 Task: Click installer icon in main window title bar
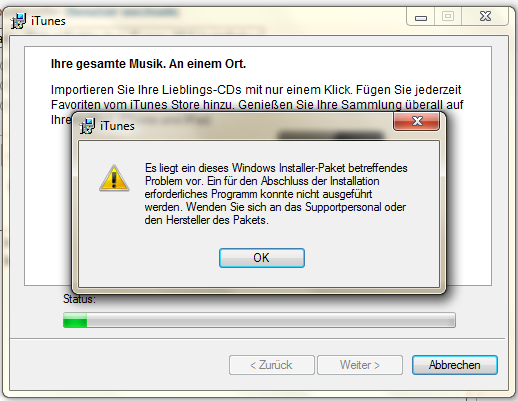pyautogui.click(x=18, y=21)
